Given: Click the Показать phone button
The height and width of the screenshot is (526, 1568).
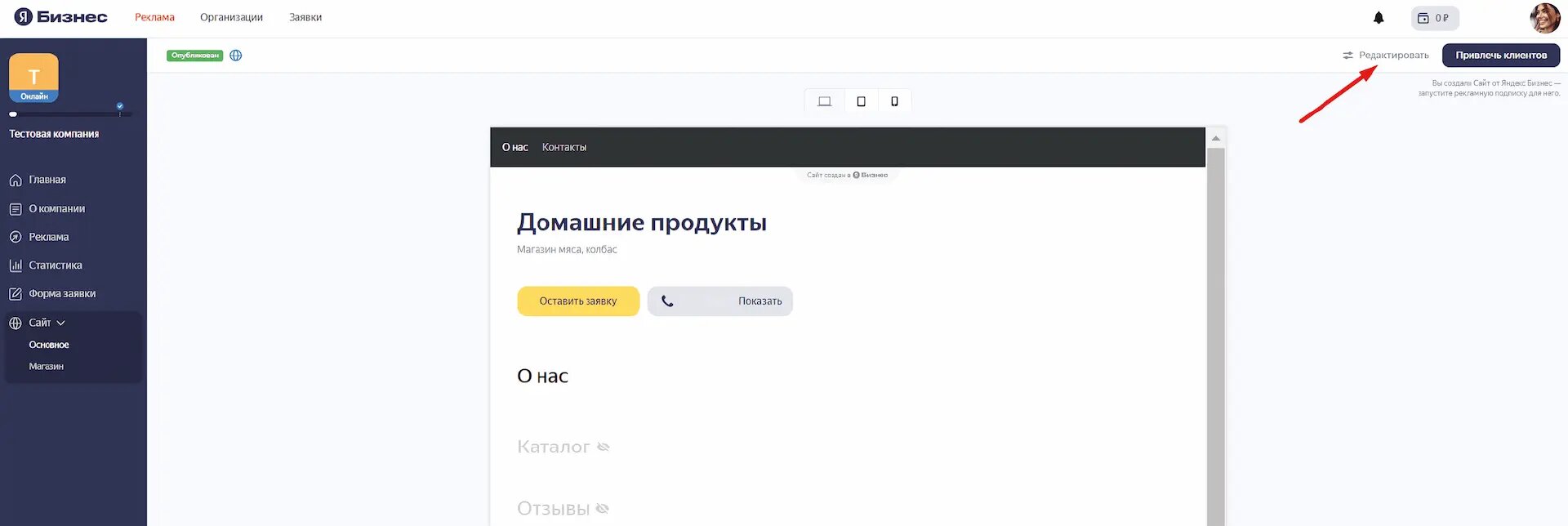Looking at the screenshot, I should pos(720,301).
